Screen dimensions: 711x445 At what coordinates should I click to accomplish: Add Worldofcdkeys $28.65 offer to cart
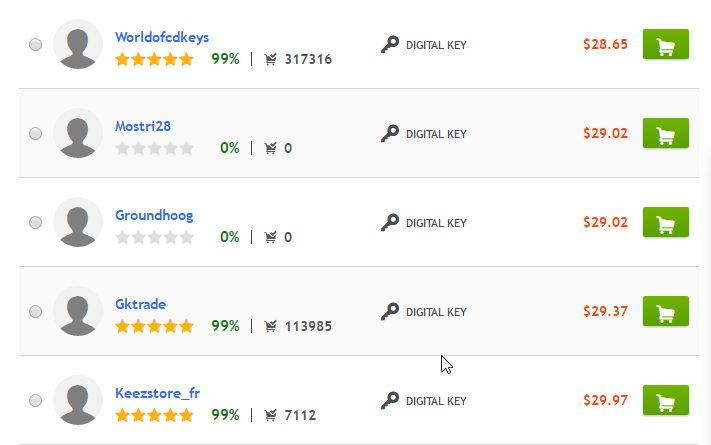coord(665,45)
